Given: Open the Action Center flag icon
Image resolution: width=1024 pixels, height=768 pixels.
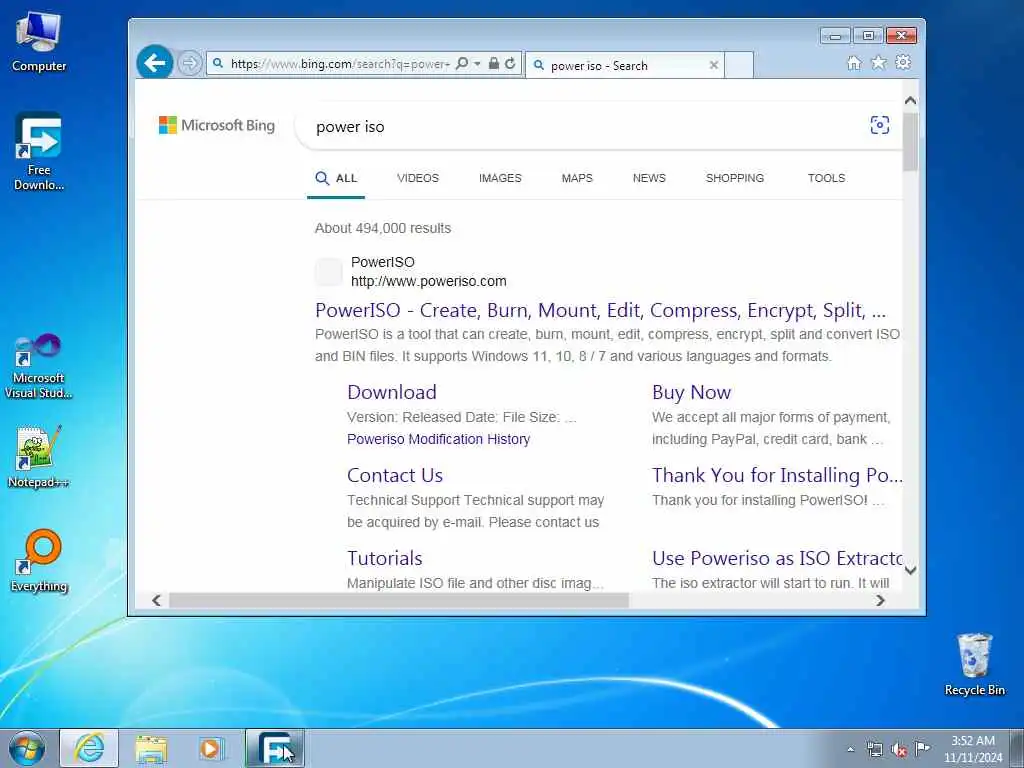Looking at the screenshot, I should (x=922, y=748).
